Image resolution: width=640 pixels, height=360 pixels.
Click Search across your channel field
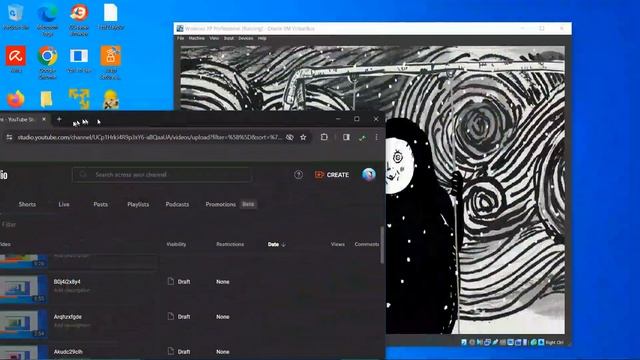point(162,175)
